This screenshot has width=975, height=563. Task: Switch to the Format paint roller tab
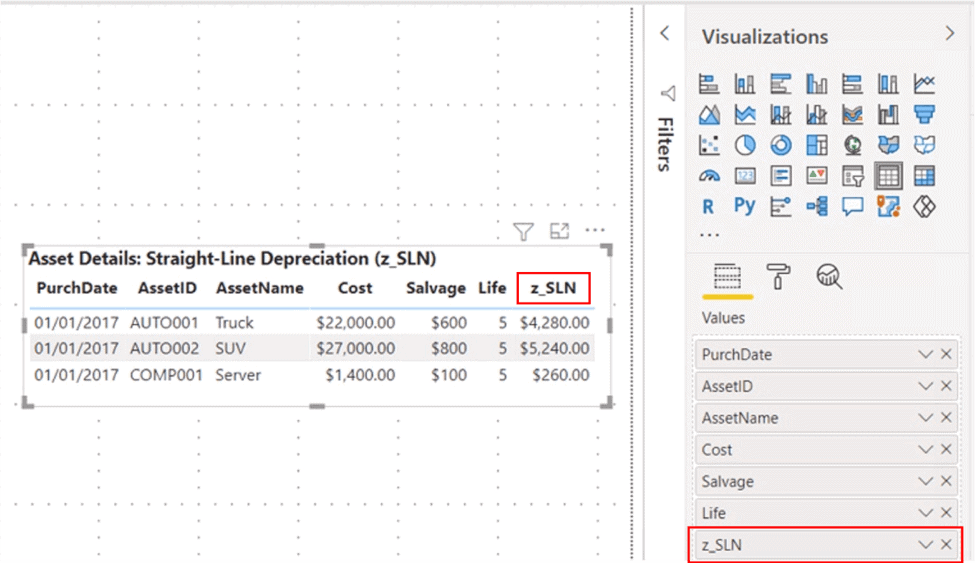778,276
